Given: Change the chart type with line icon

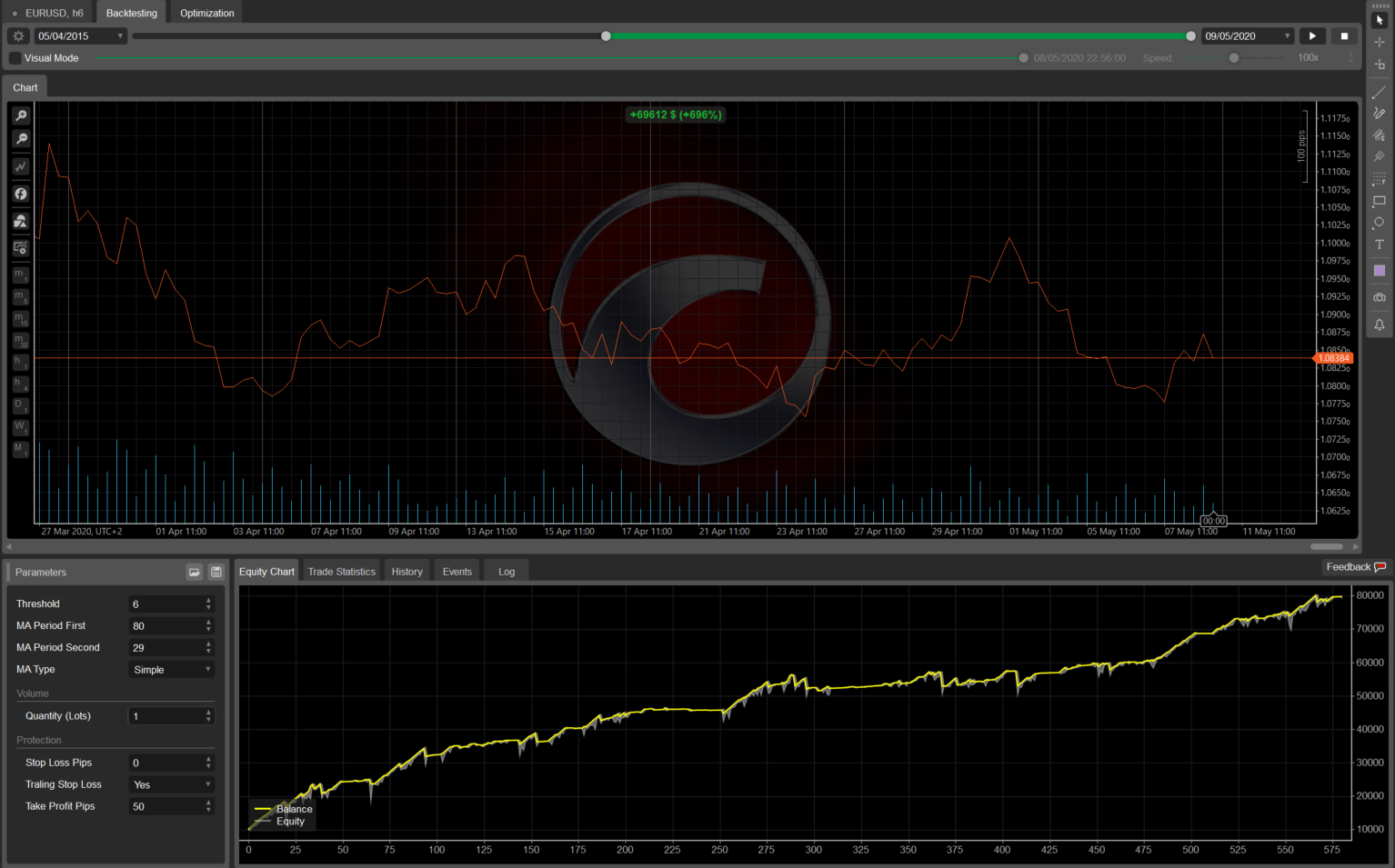Looking at the screenshot, I should [x=21, y=166].
